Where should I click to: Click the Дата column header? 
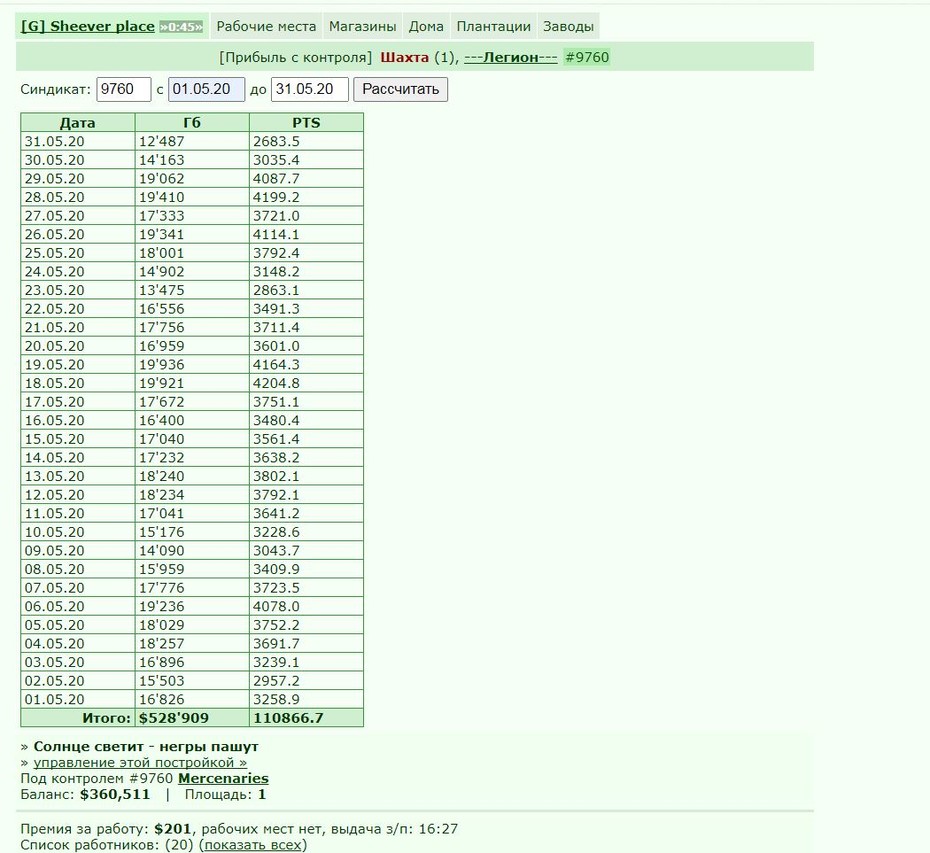coord(78,123)
